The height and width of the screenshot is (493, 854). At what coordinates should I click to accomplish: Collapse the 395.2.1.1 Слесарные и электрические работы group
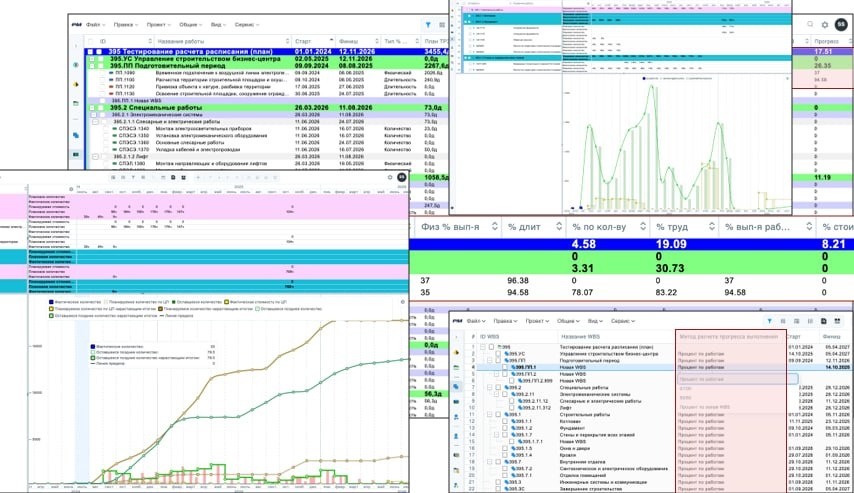coord(95,122)
